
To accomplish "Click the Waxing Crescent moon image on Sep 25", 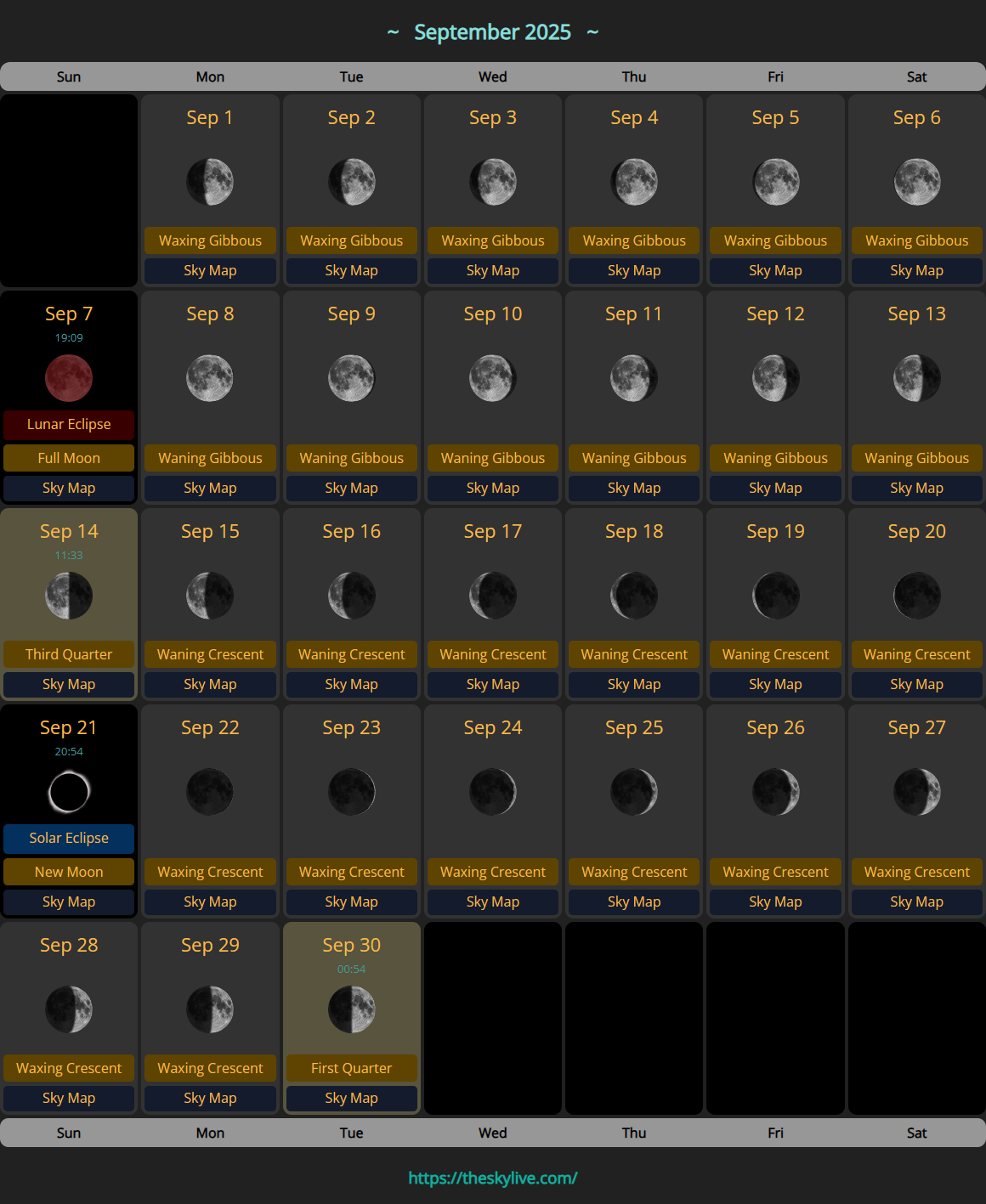I will [633, 791].
